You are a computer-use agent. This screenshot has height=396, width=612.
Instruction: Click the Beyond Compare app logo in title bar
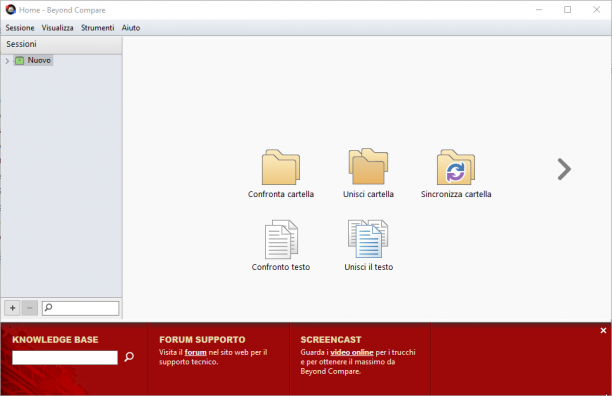(x=11, y=10)
